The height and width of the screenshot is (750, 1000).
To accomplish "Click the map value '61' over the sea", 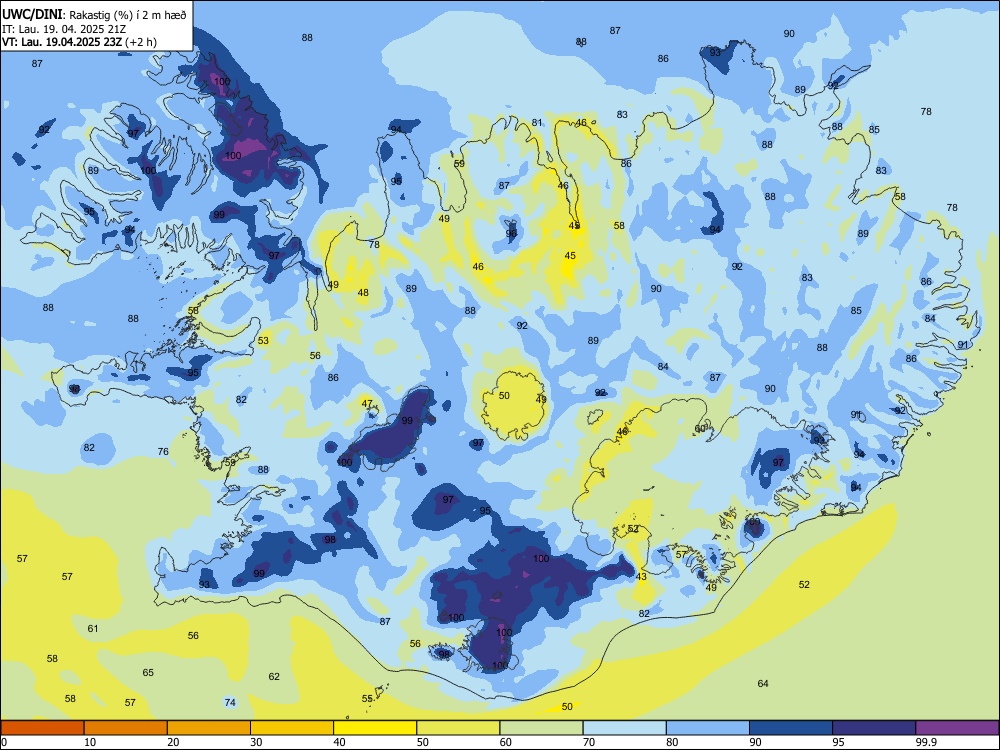I will pos(93,628).
